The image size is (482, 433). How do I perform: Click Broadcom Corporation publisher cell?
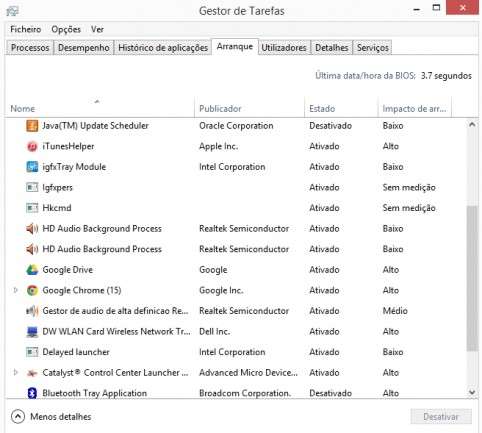(245, 394)
